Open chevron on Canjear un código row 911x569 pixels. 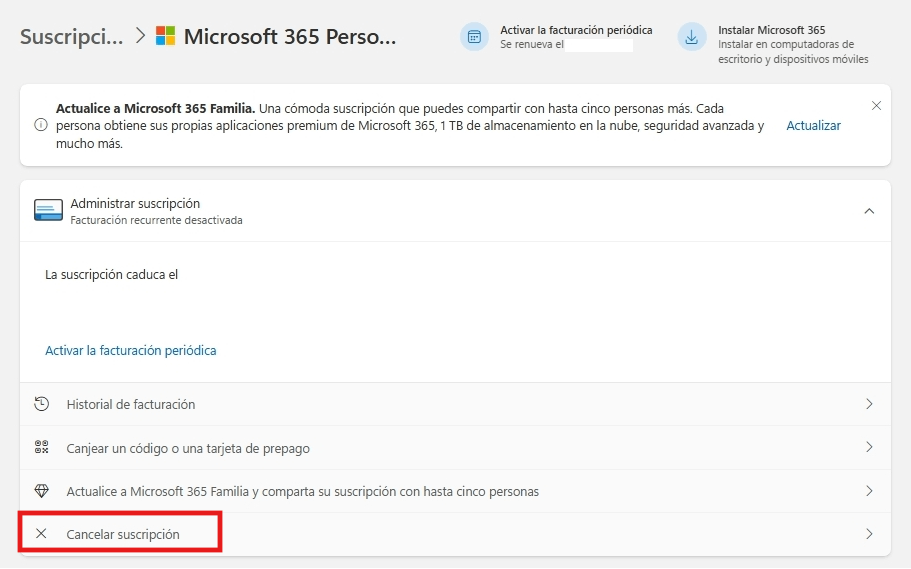click(869, 447)
